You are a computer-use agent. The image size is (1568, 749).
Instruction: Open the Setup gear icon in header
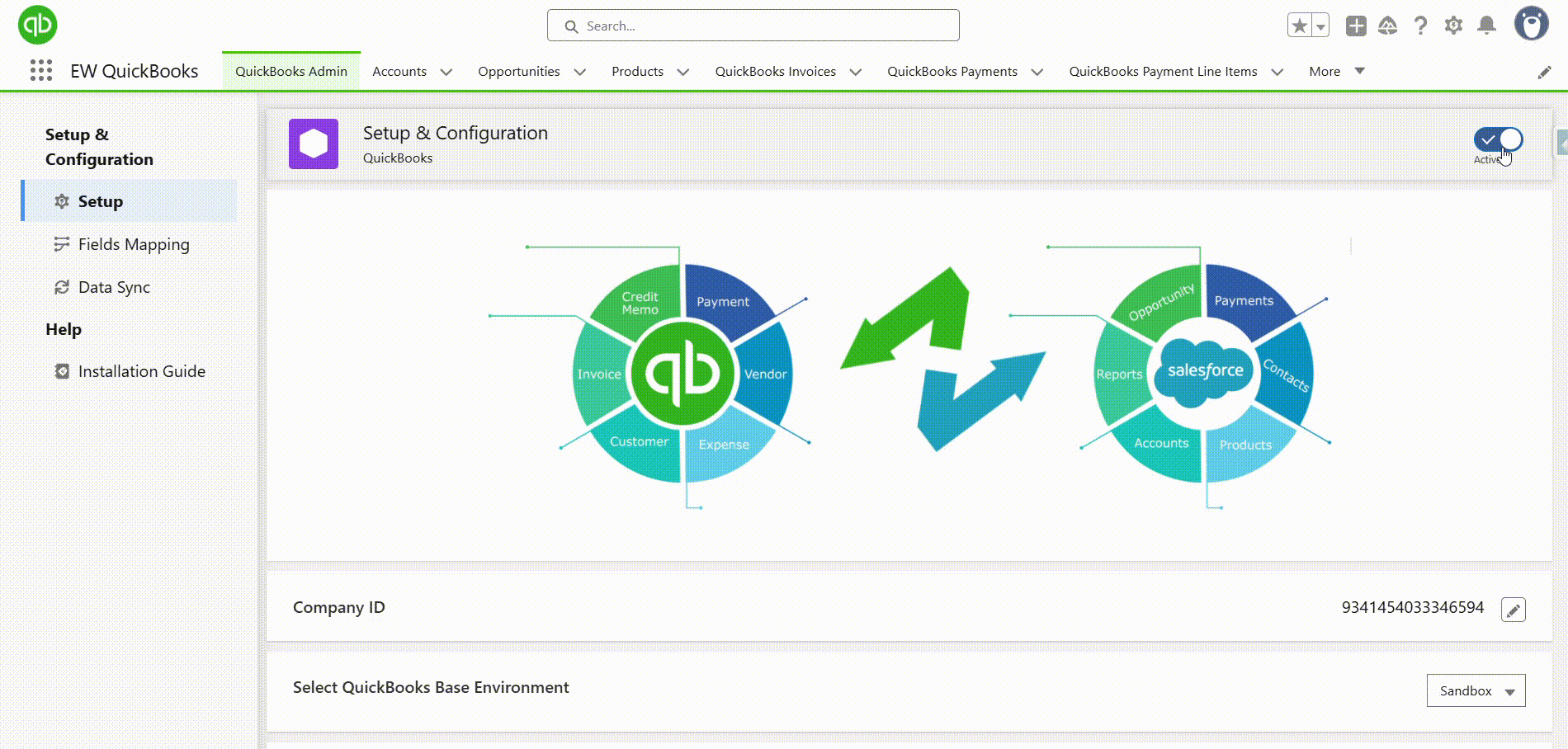point(1453,26)
